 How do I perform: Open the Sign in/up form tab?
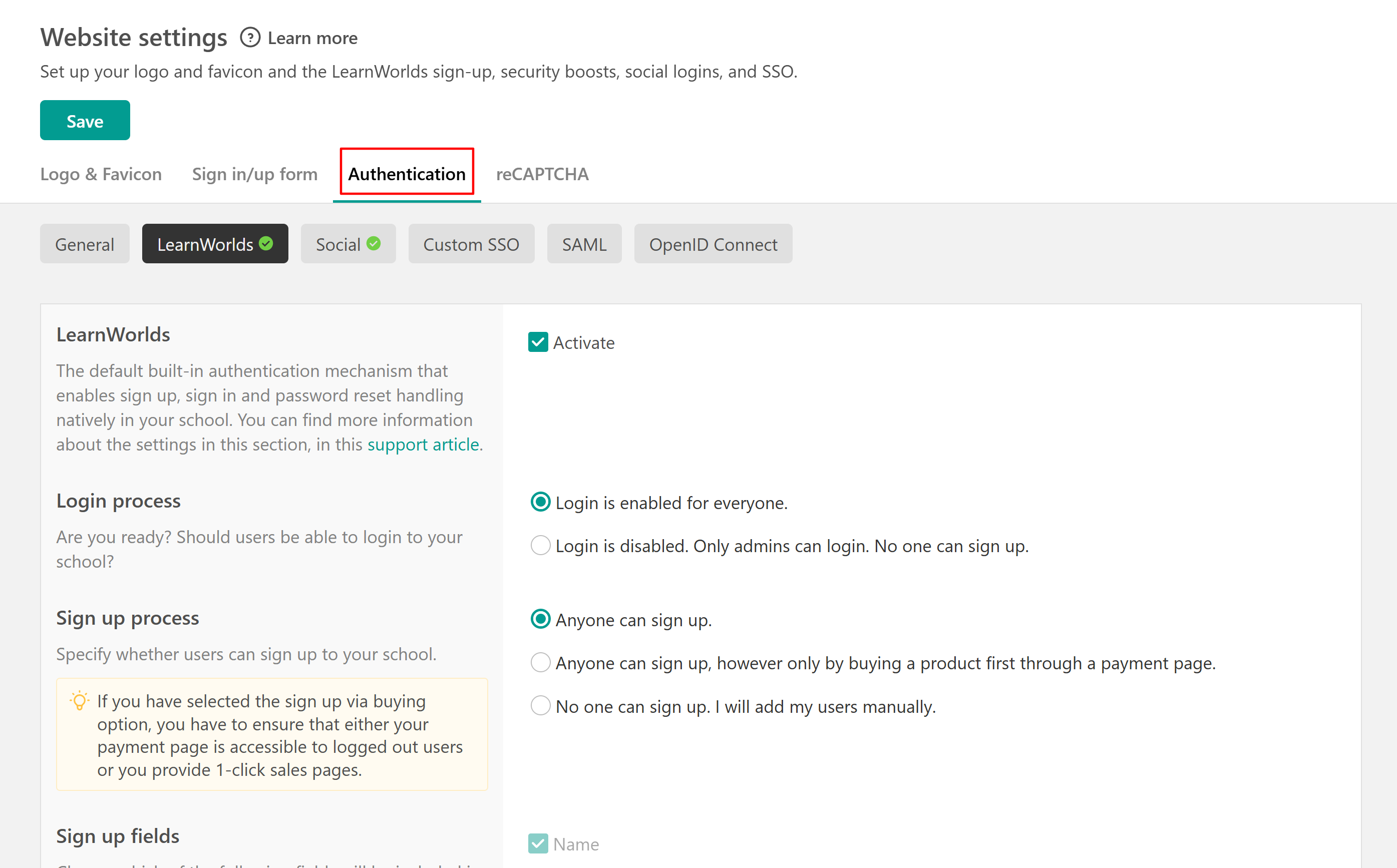click(x=254, y=174)
